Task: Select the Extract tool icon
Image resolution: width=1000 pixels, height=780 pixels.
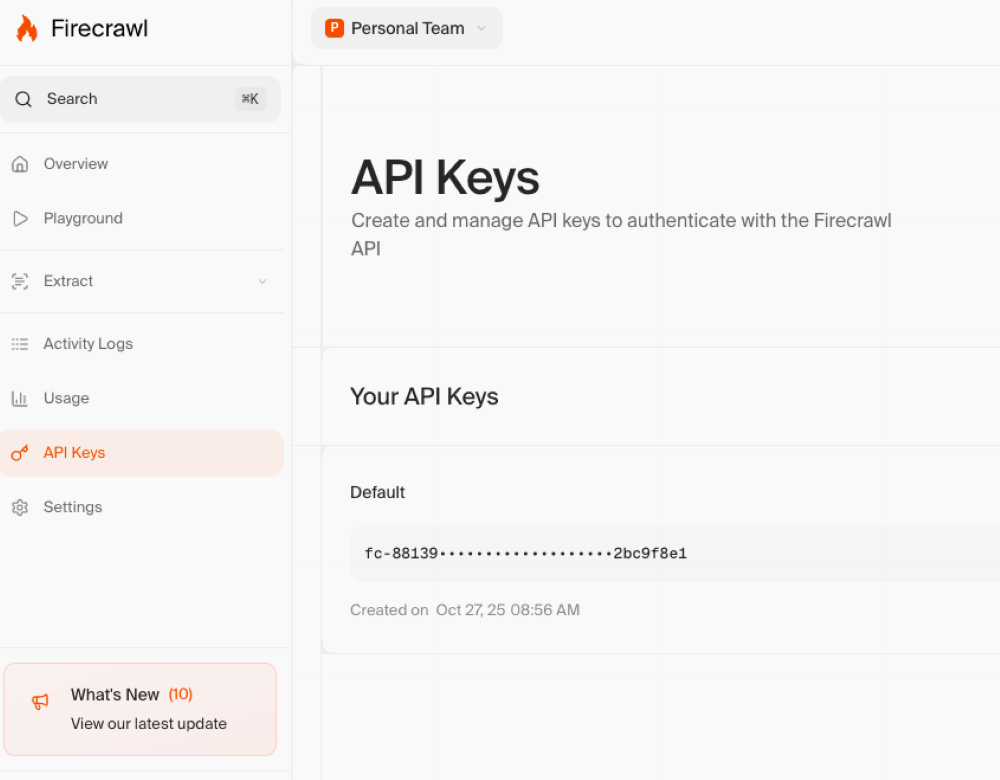Action: pyautogui.click(x=20, y=281)
